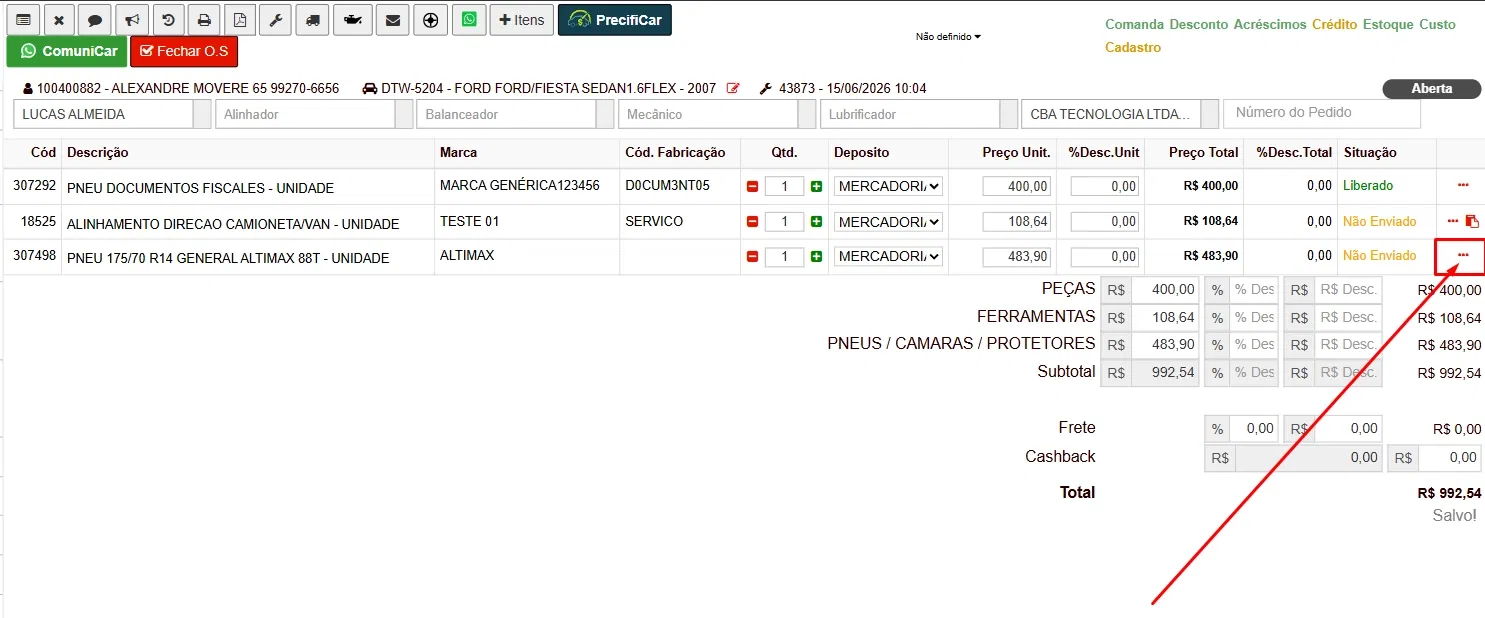Open the Desconto tab link
The width and height of the screenshot is (1485, 618).
click(x=1198, y=24)
